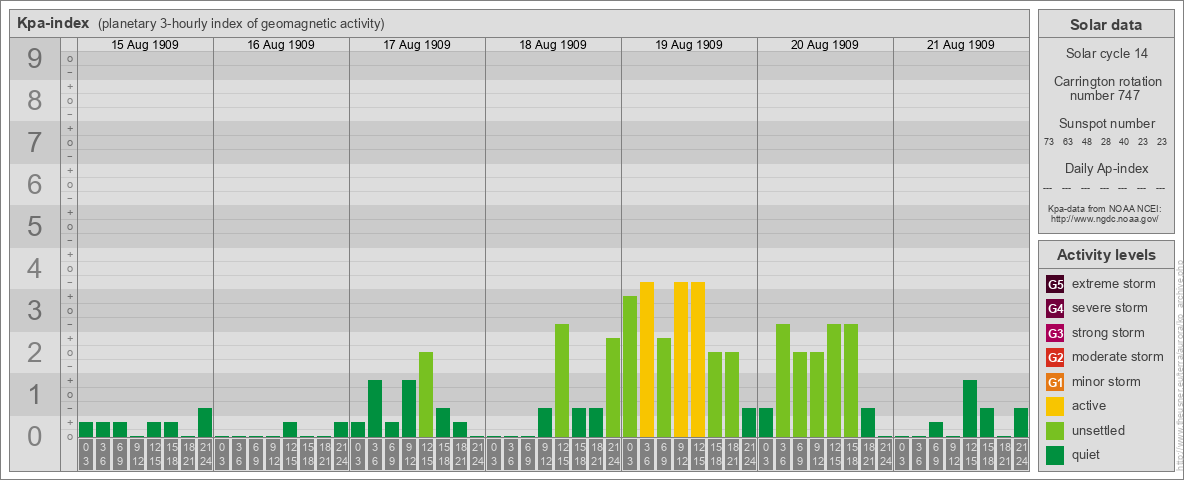Click the sunspot value 48
The image size is (1184, 480).
coord(1087,142)
